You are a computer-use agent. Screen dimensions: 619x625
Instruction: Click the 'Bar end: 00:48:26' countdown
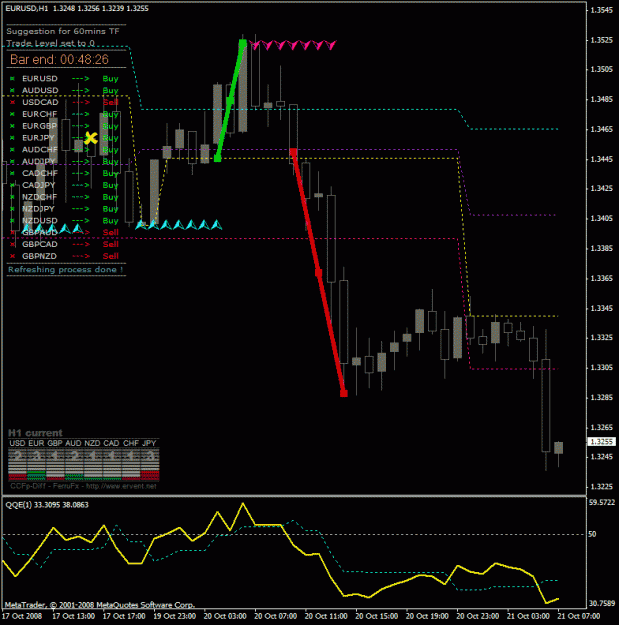(x=59, y=60)
